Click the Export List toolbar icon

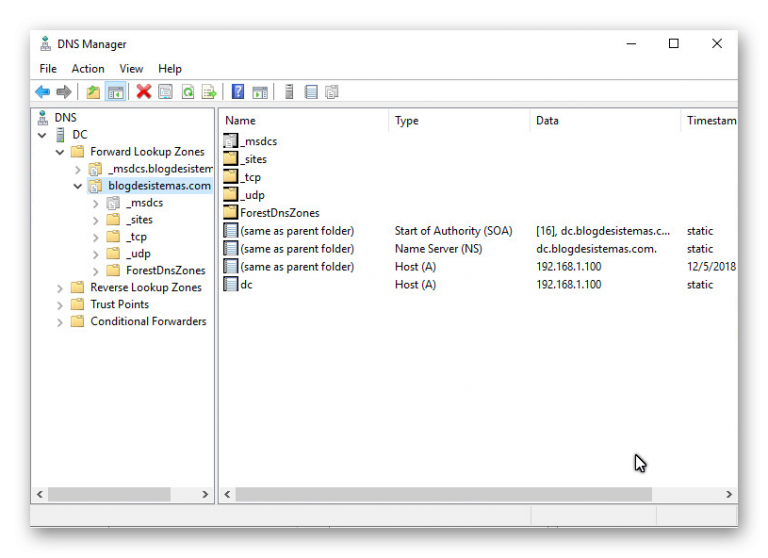coord(209,92)
